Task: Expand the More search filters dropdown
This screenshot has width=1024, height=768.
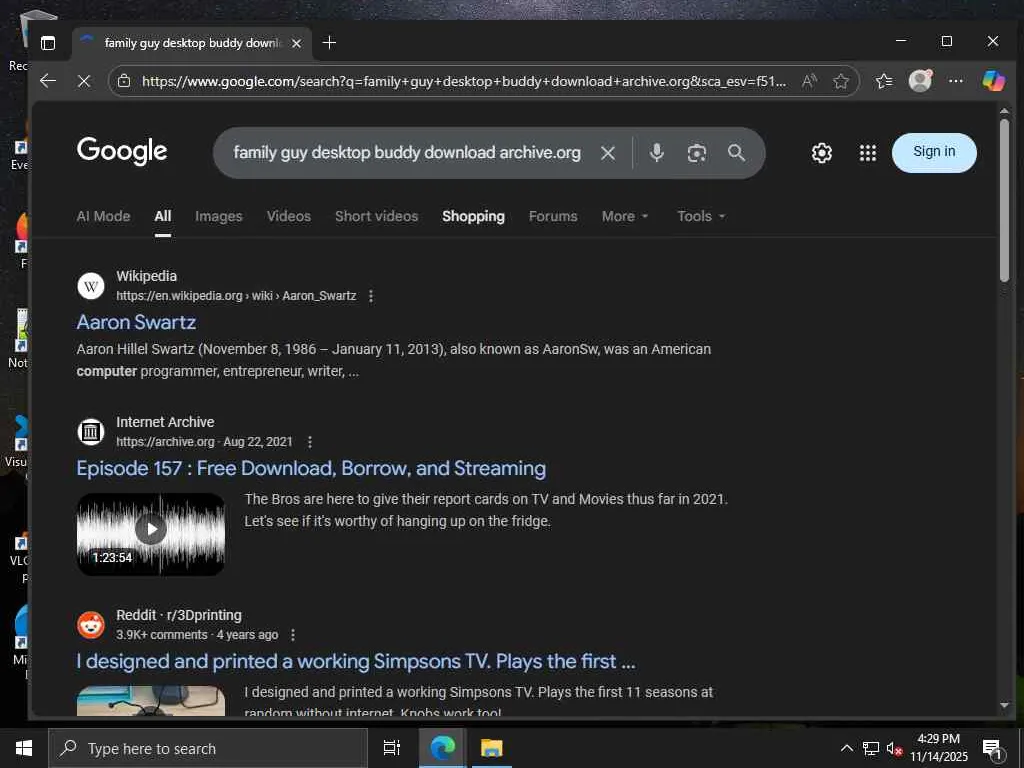Action: tap(625, 216)
